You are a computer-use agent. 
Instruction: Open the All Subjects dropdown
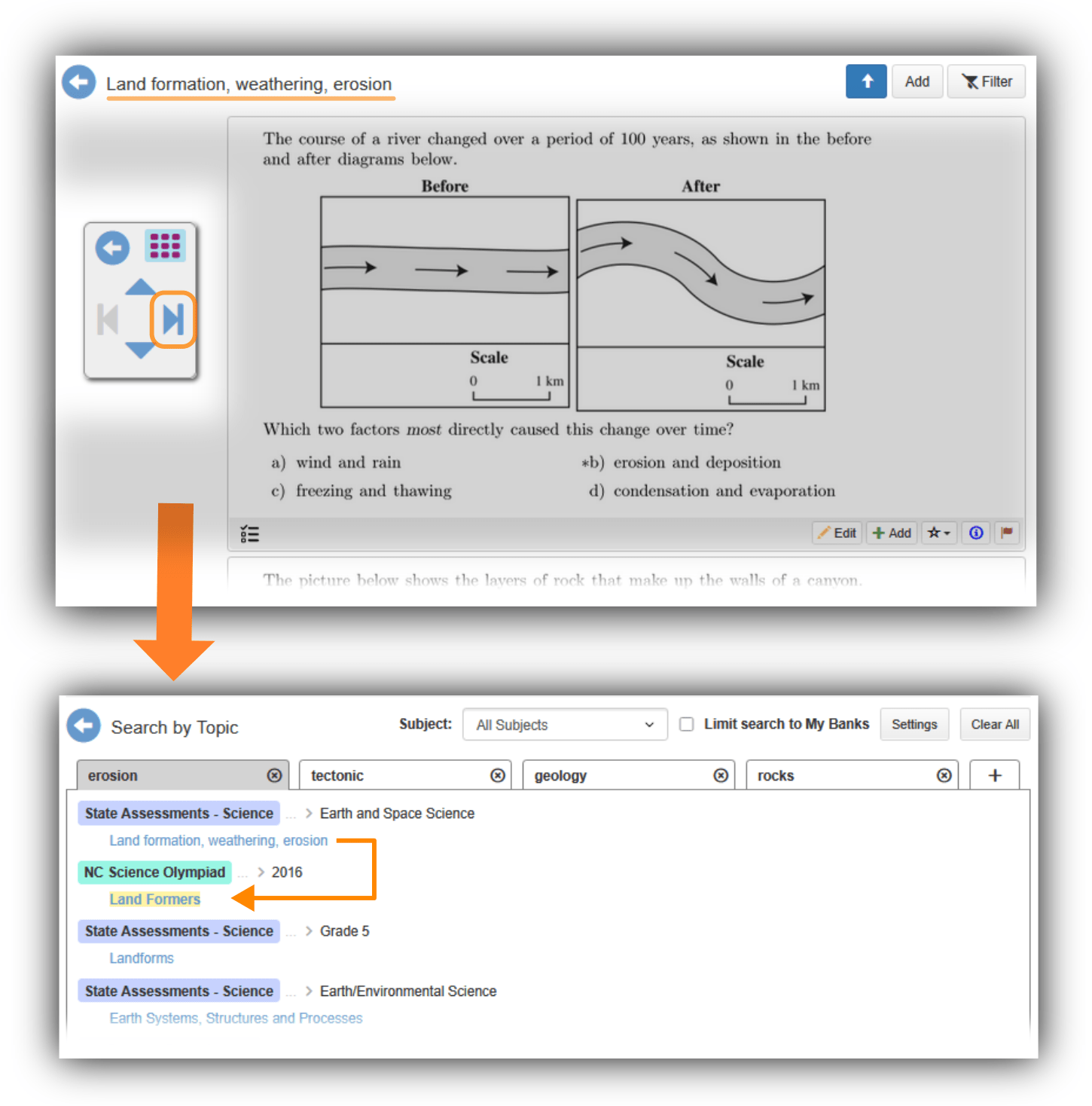(564, 724)
